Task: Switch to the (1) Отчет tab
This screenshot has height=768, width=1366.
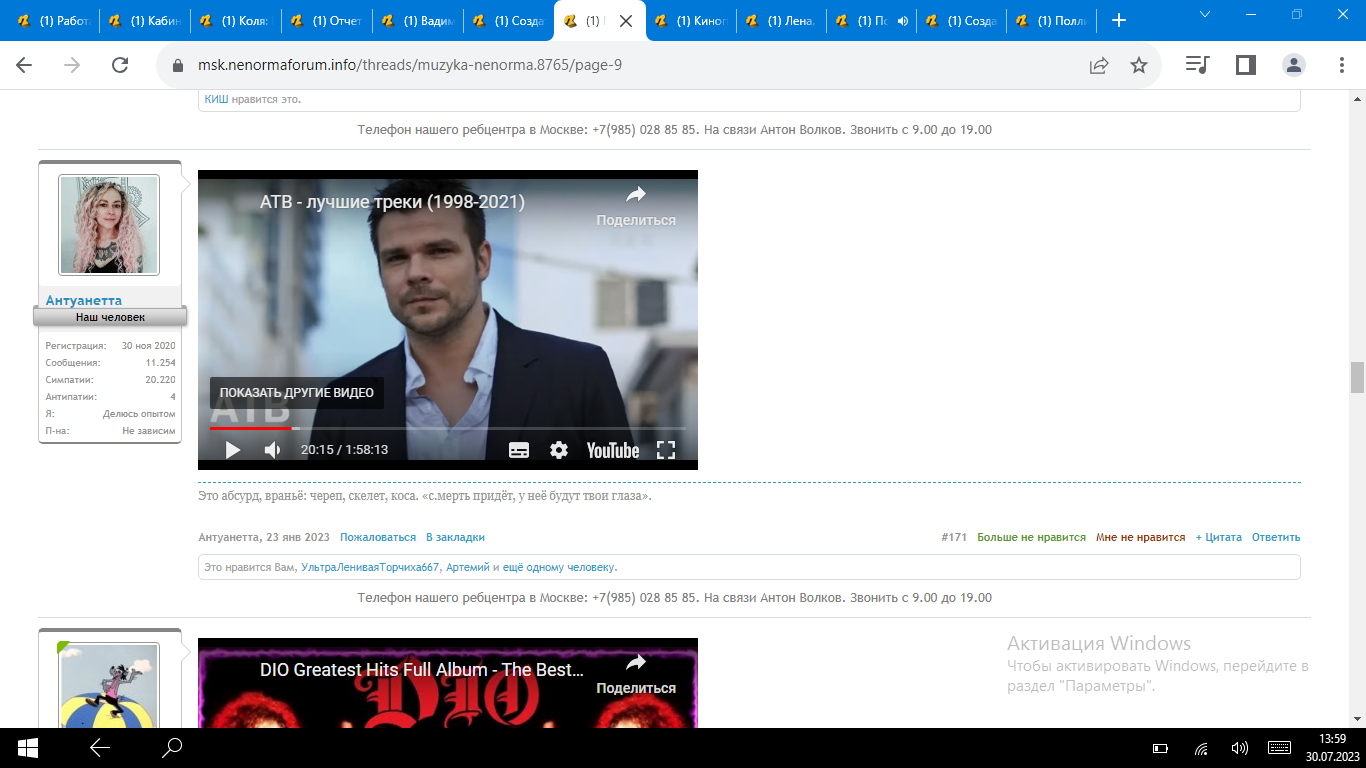Action: 326,21
